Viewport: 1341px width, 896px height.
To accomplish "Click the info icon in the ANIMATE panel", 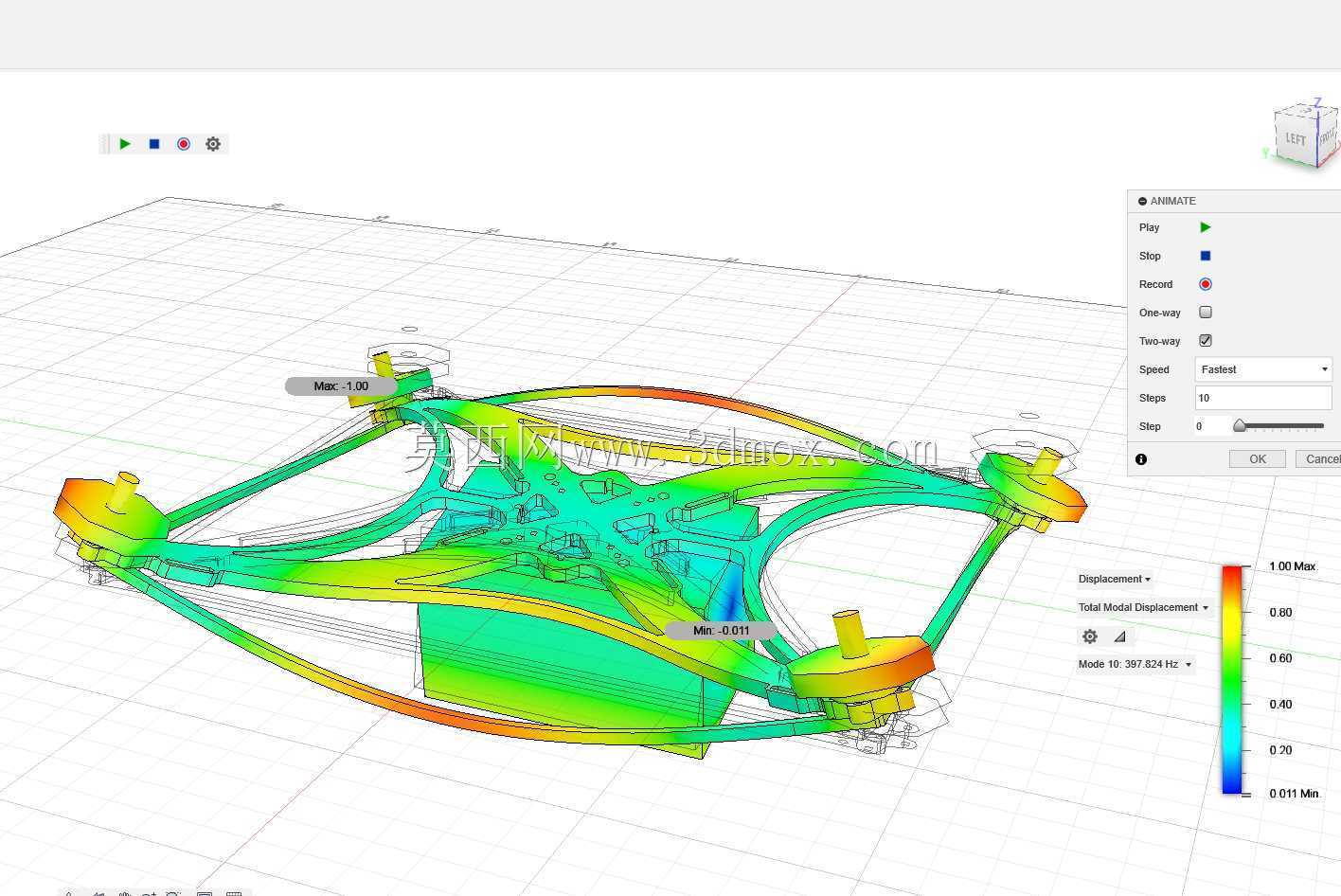I will [1141, 459].
